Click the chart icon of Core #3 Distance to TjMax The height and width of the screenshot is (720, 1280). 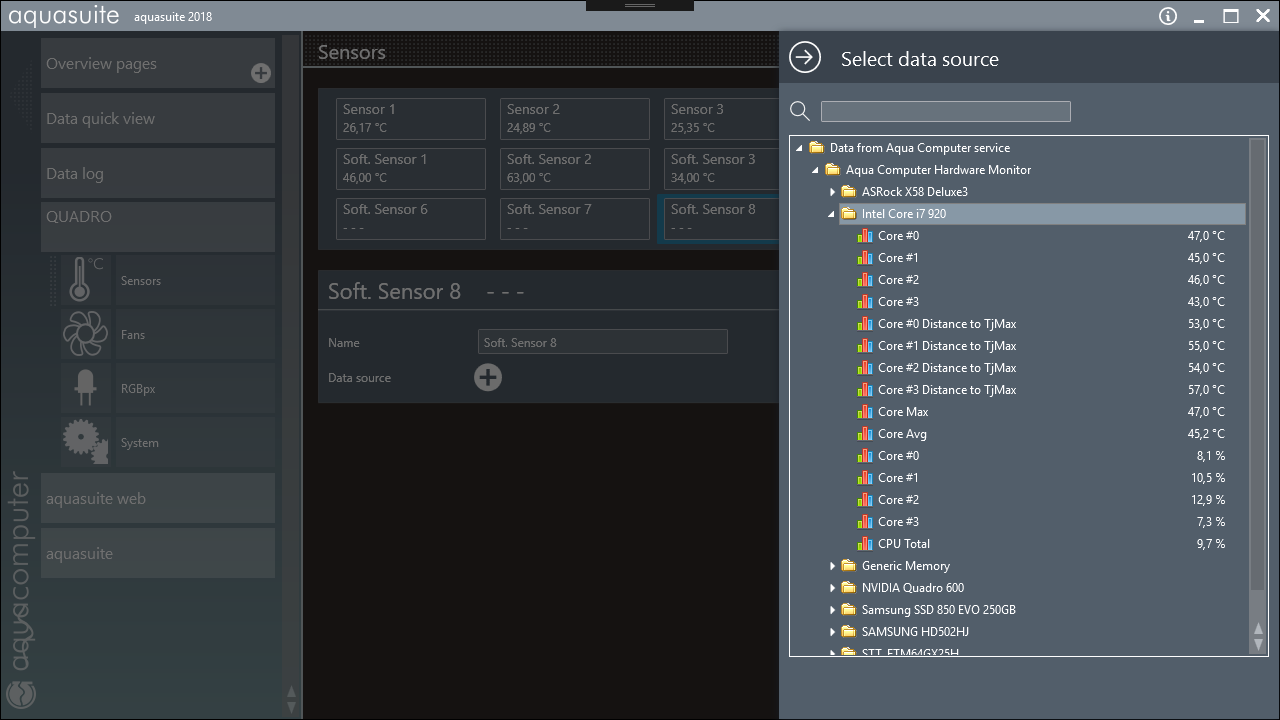click(x=865, y=390)
